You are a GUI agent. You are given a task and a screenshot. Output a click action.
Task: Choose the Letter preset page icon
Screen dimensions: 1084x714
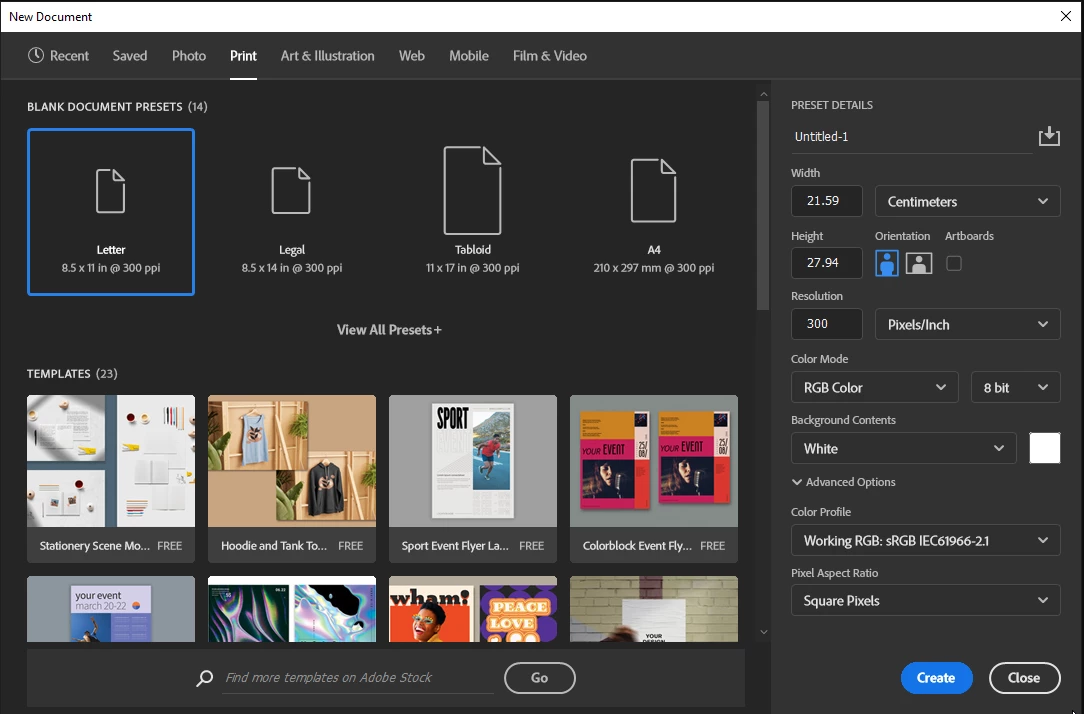pyautogui.click(x=111, y=191)
